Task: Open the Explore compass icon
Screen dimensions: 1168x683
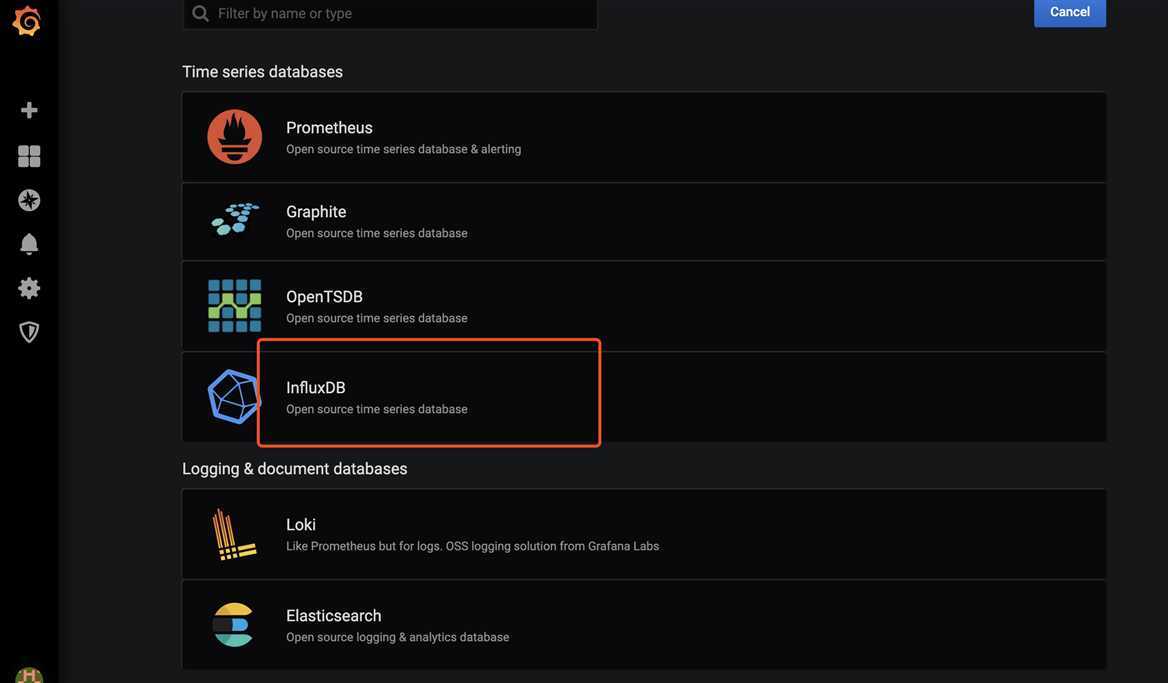Action: pyautogui.click(x=29, y=200)
